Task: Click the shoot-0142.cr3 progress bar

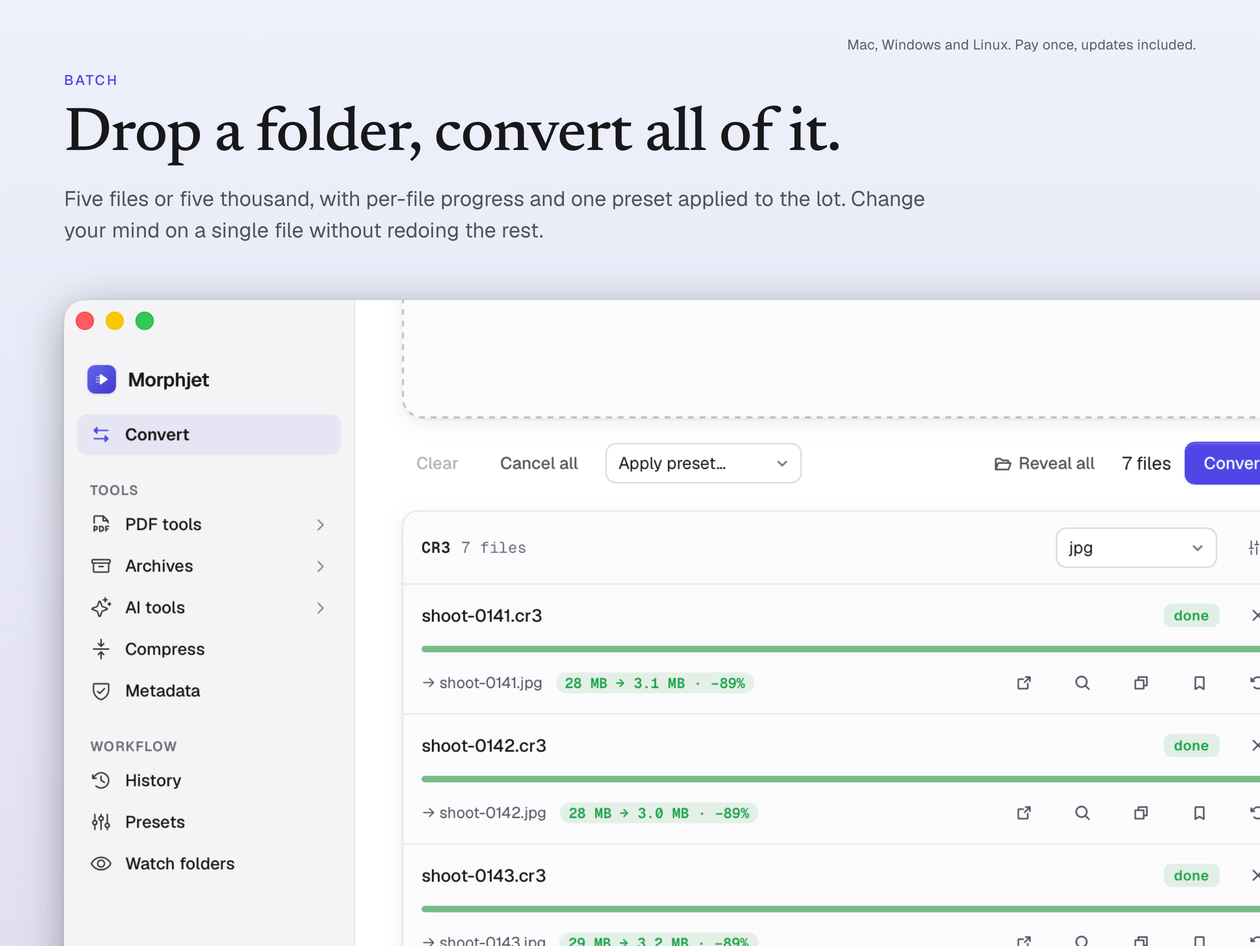Action: tap(841, 779)
